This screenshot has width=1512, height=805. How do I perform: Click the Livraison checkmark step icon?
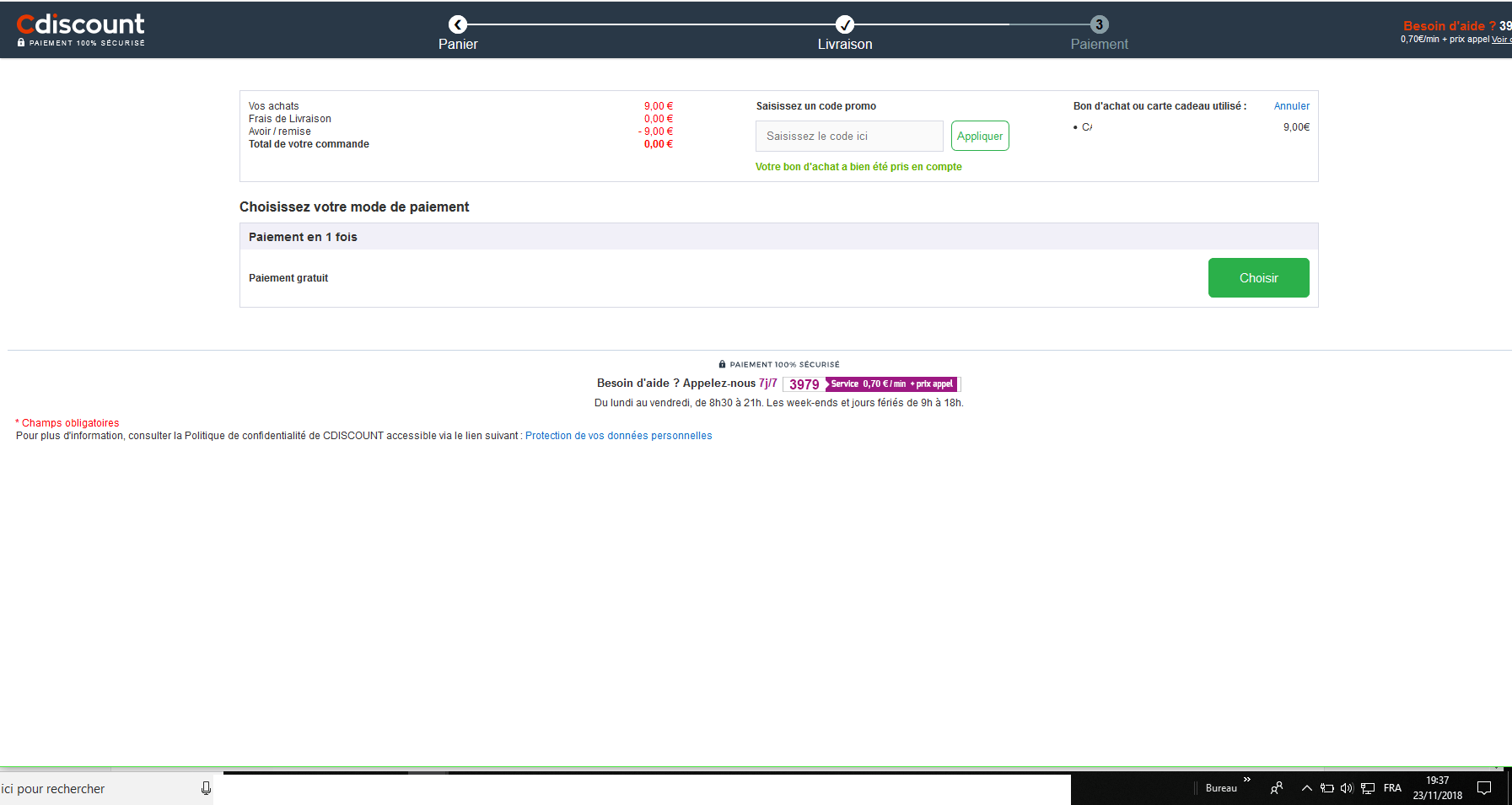[844, 24]
